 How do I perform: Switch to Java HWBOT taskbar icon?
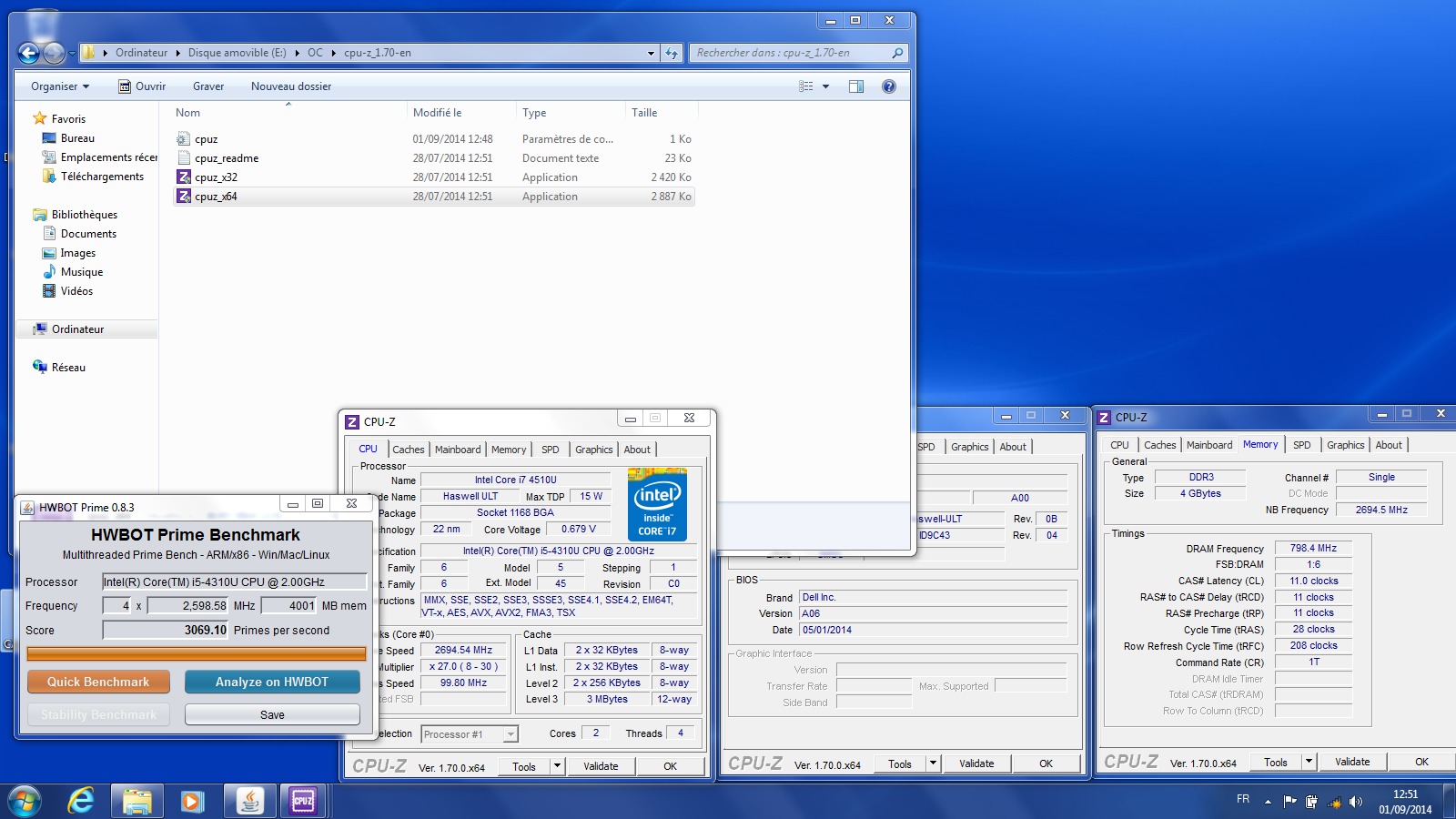[x=248, y=801]
